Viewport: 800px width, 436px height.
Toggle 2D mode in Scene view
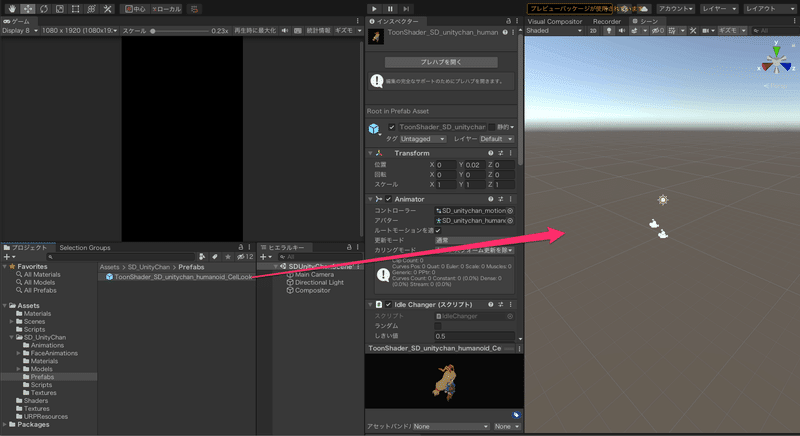click(593, 31)
